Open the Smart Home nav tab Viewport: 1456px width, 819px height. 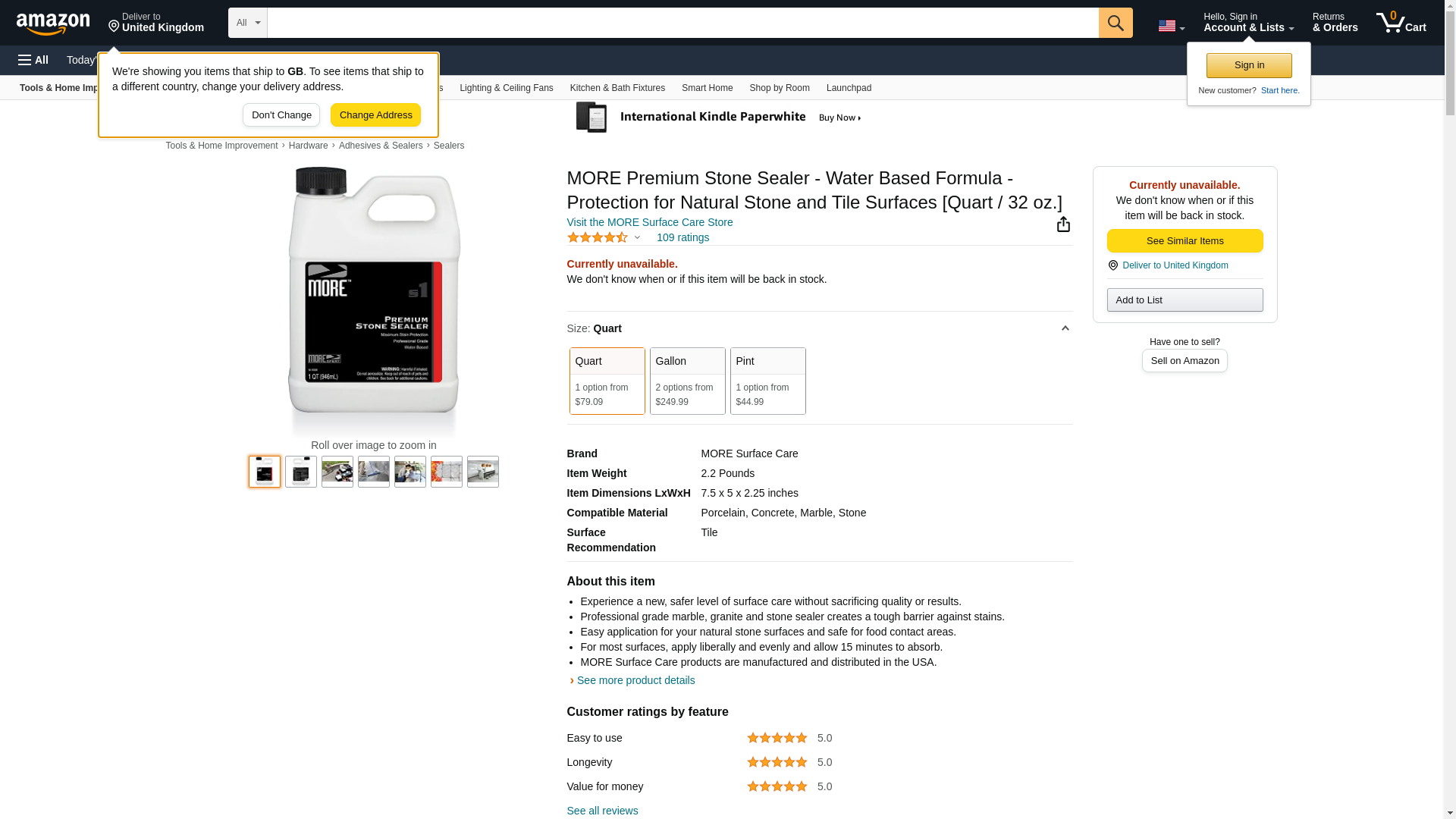[x=707, y=88]
